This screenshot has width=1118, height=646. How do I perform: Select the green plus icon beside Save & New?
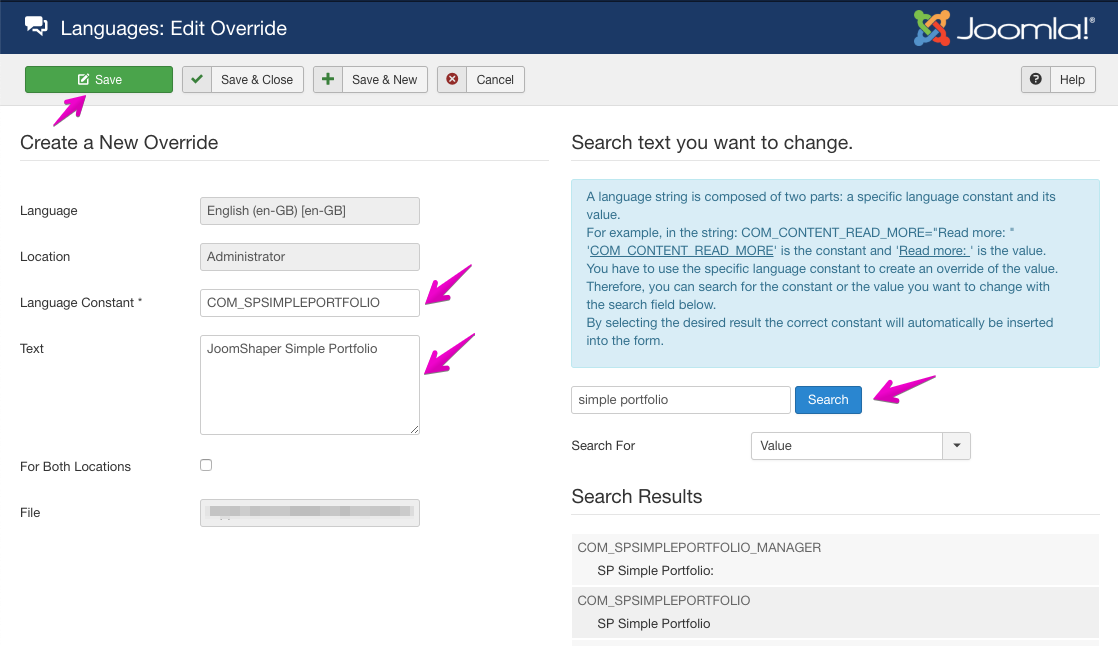coord(327,79)
